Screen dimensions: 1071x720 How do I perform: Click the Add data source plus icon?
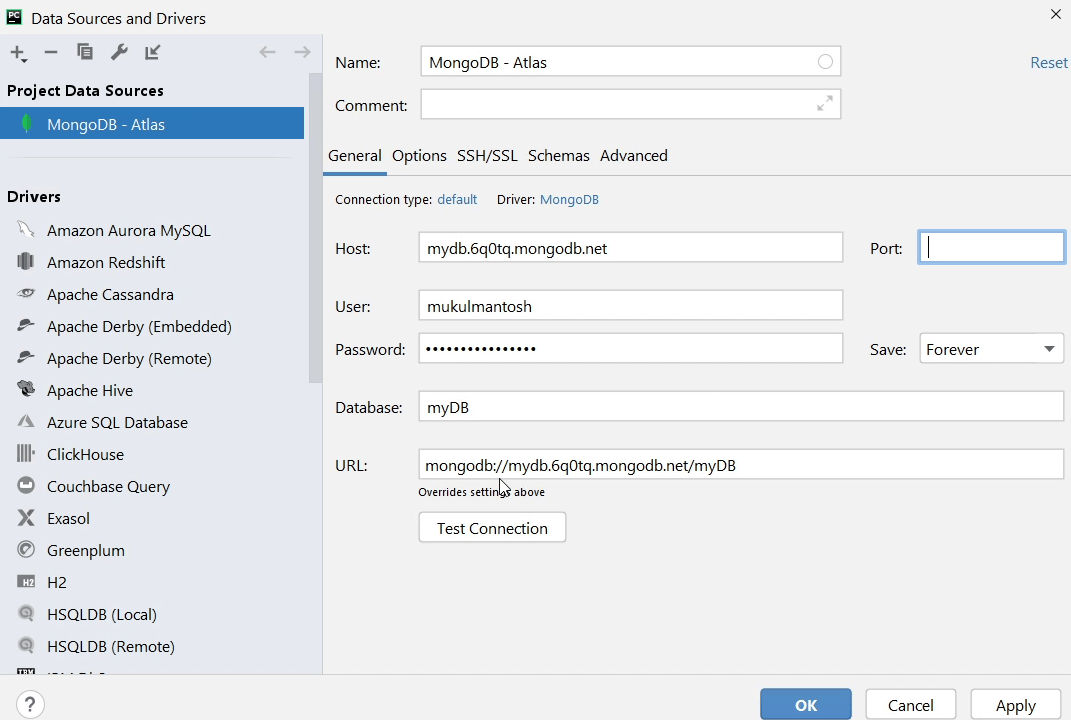pos(18,53)
